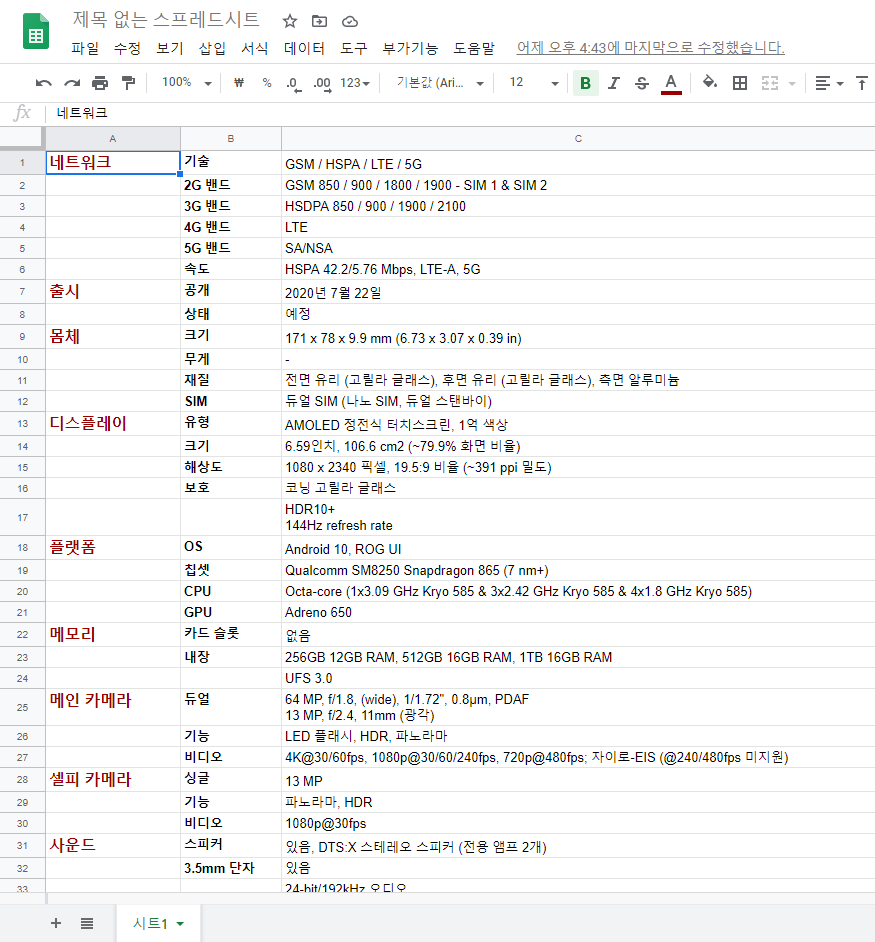
Task: Open the 삽입 menu
Action: pos(212,48)
